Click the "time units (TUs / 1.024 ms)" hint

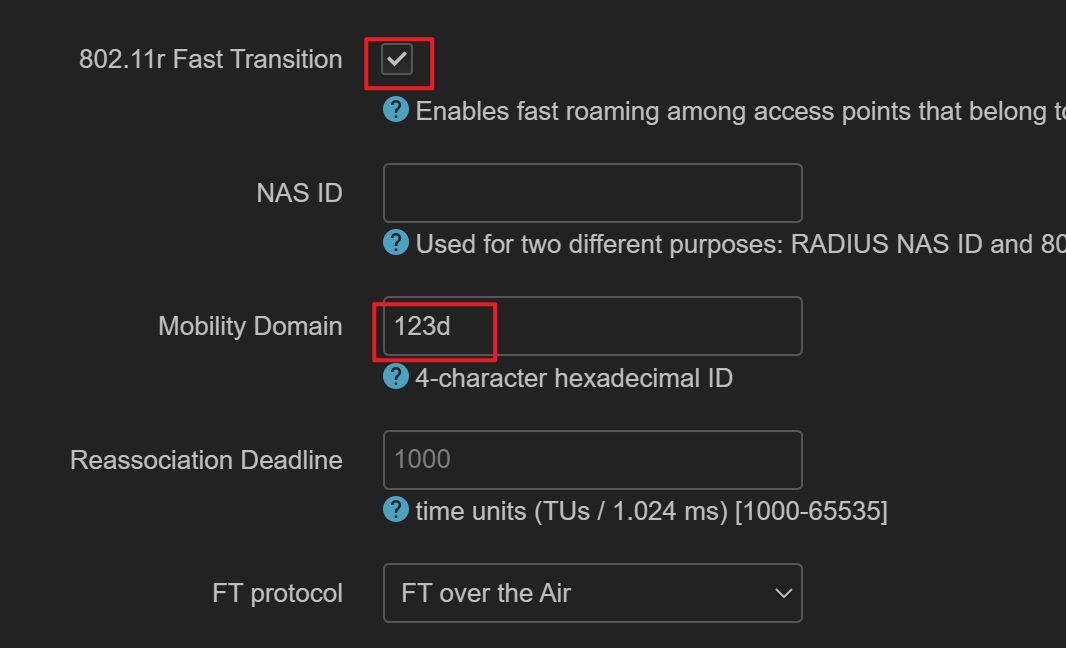tap(651, 512)
